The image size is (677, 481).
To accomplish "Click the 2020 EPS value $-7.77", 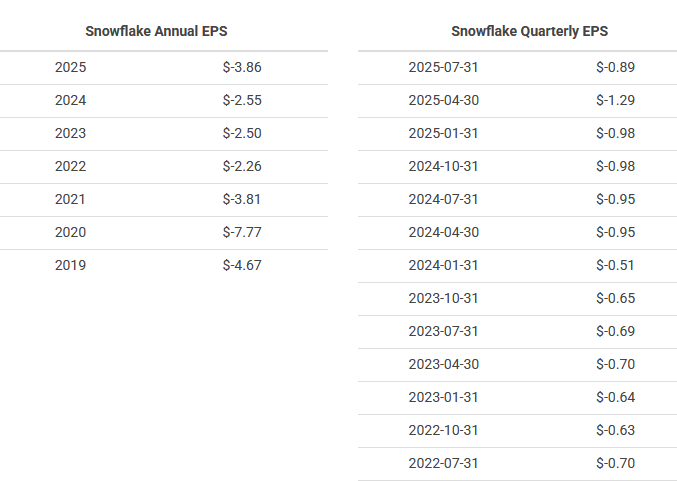I will pyautogui.click(x=242, y=233).
